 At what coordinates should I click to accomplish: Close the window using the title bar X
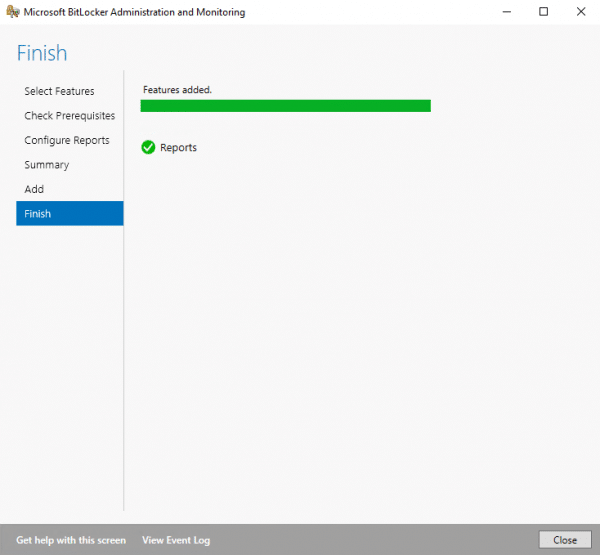(581, 12)
